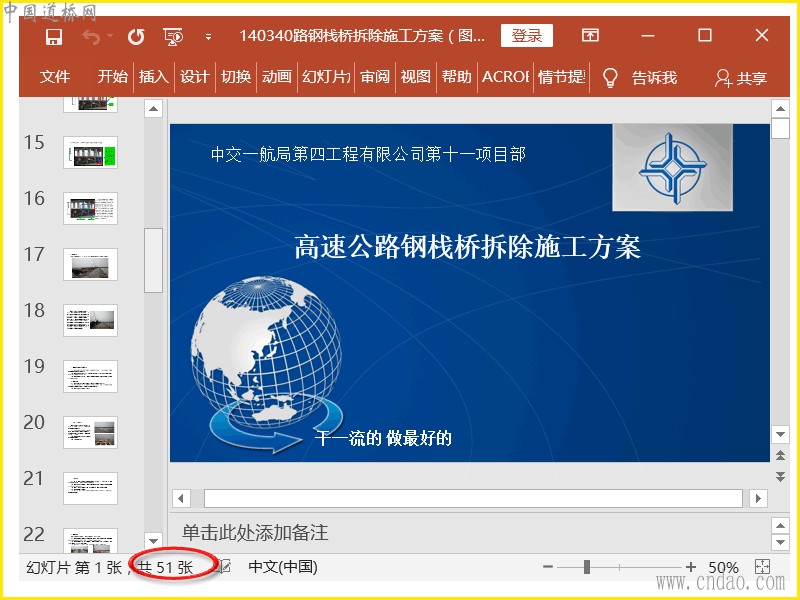Click the 50% zoom level
The width and height of the screenshot is (800, 600).
(x=723, y=567)
